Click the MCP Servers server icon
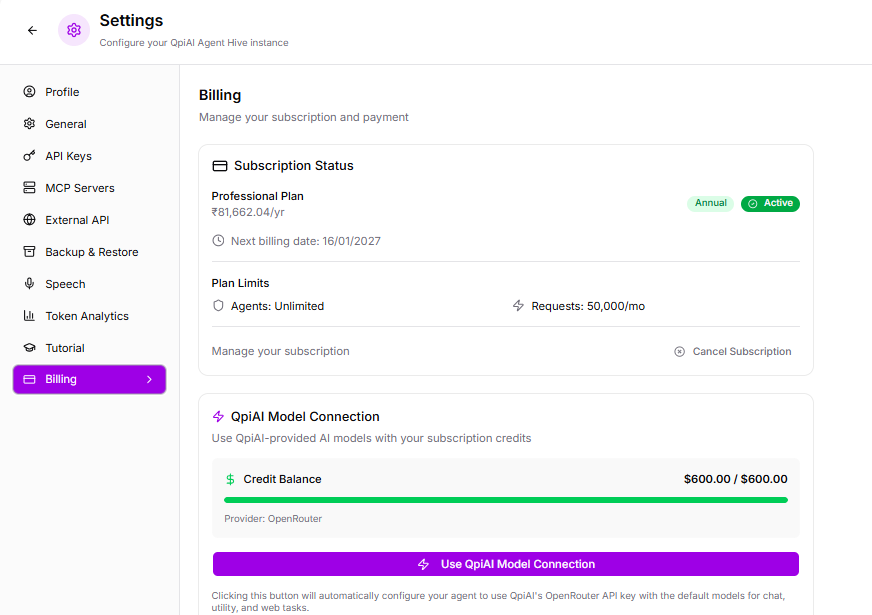Viewport: 872px width, 615px height. (29, 188)
